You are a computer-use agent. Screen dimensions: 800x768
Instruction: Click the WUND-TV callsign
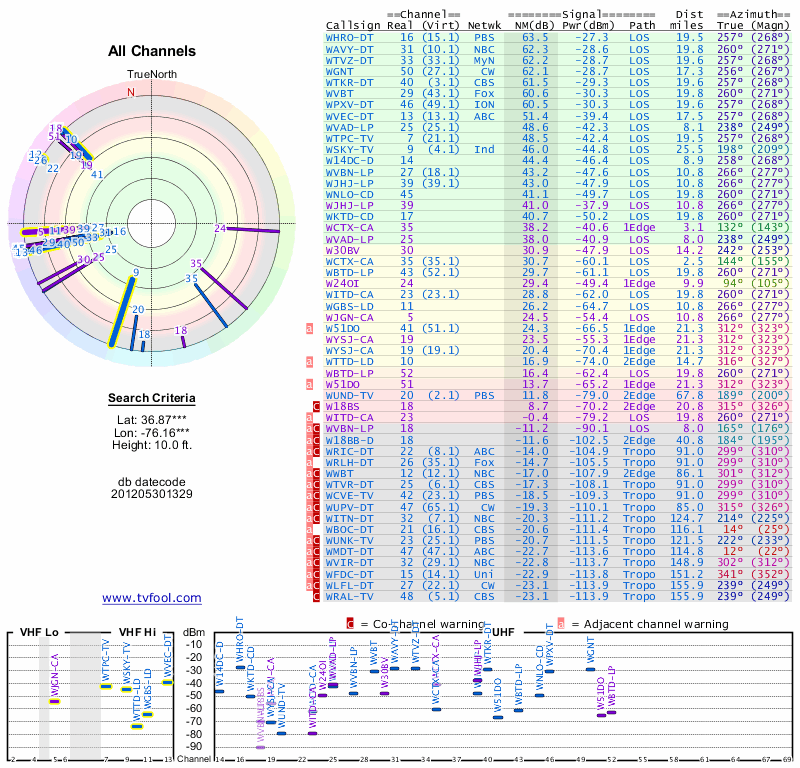349,395
